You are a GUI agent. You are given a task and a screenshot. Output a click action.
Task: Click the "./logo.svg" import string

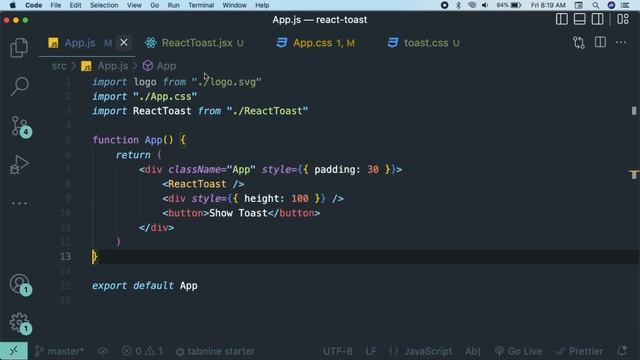pyautogui.click(x=227, y=82)
